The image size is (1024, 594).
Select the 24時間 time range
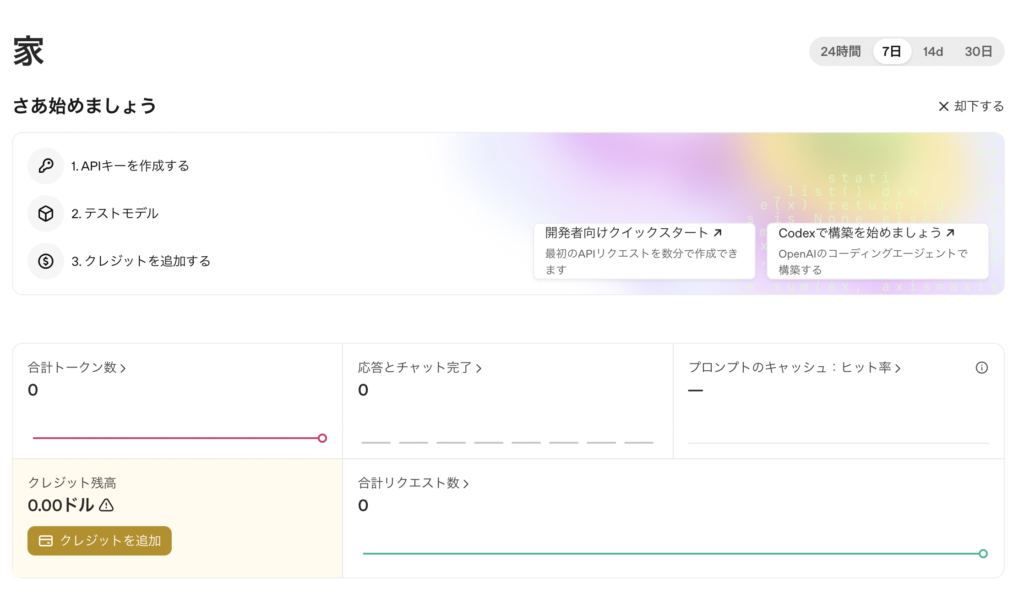(x=840, y=52)
